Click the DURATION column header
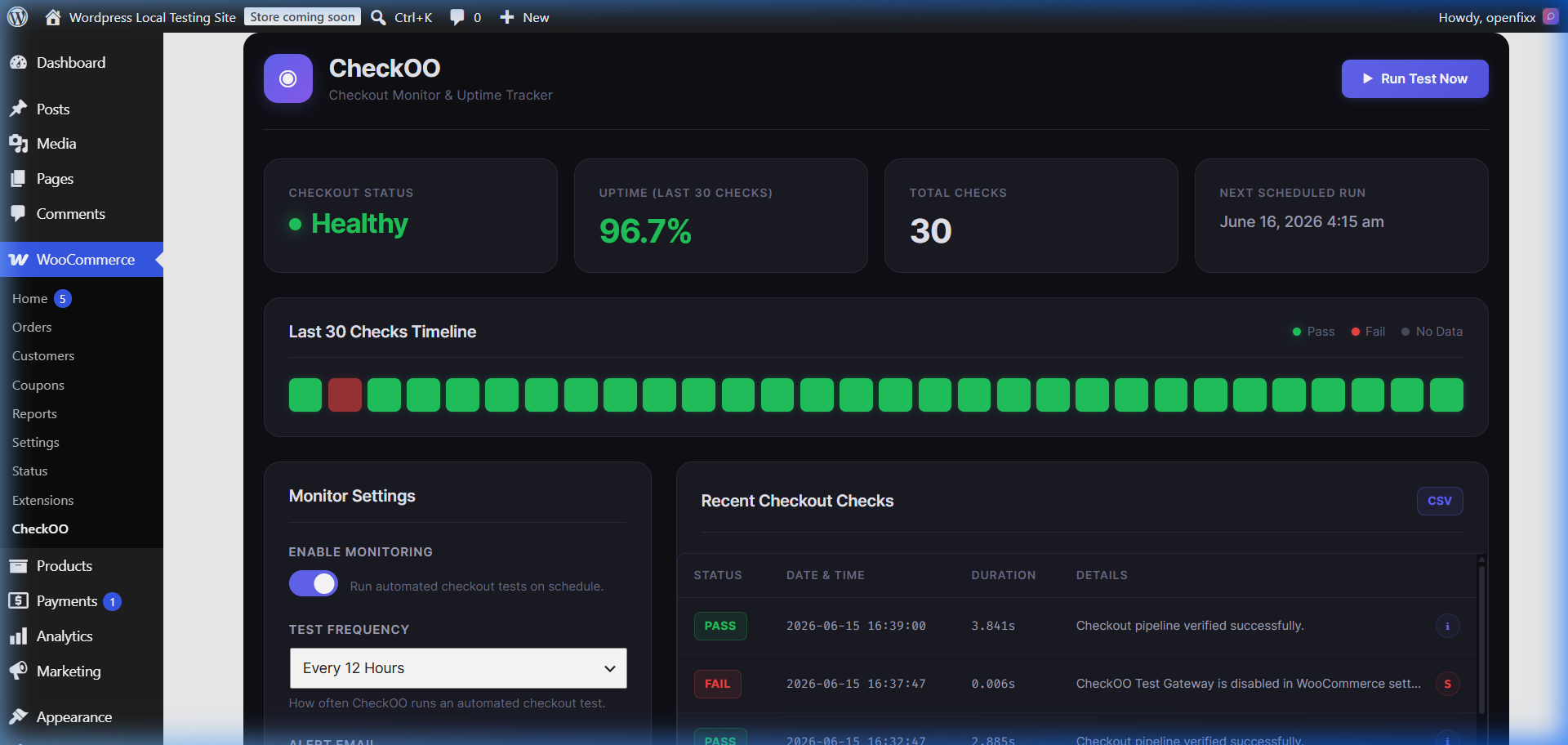The width and height of the screenshot is (1568, 745). point(1004,575)
